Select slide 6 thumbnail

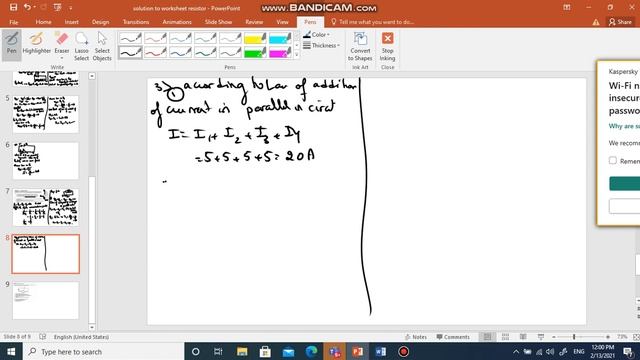click(x=45, y=161)
